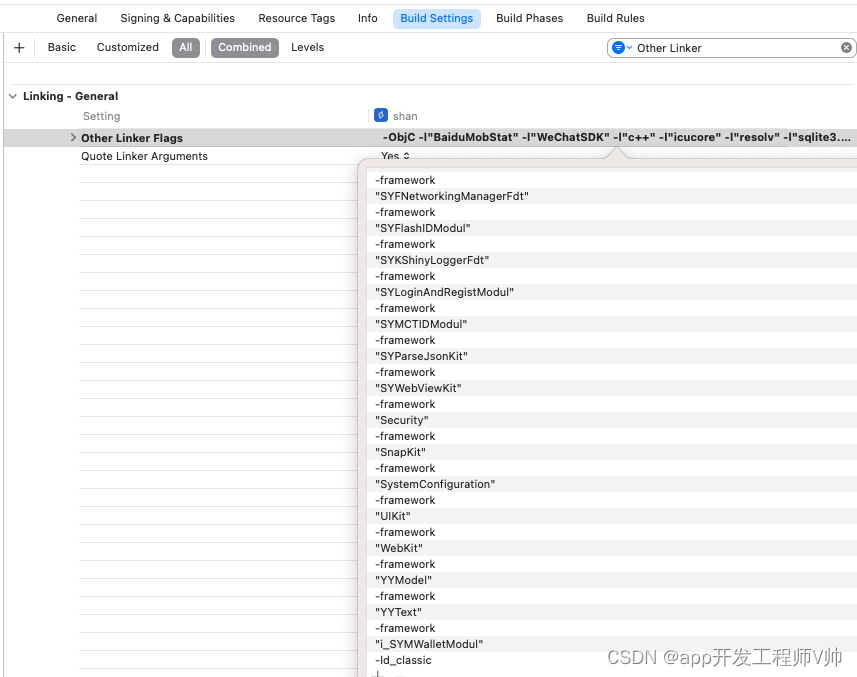Screen dimensions: 857x677
Task: Click the shan column header label
Action: point(405,116)
